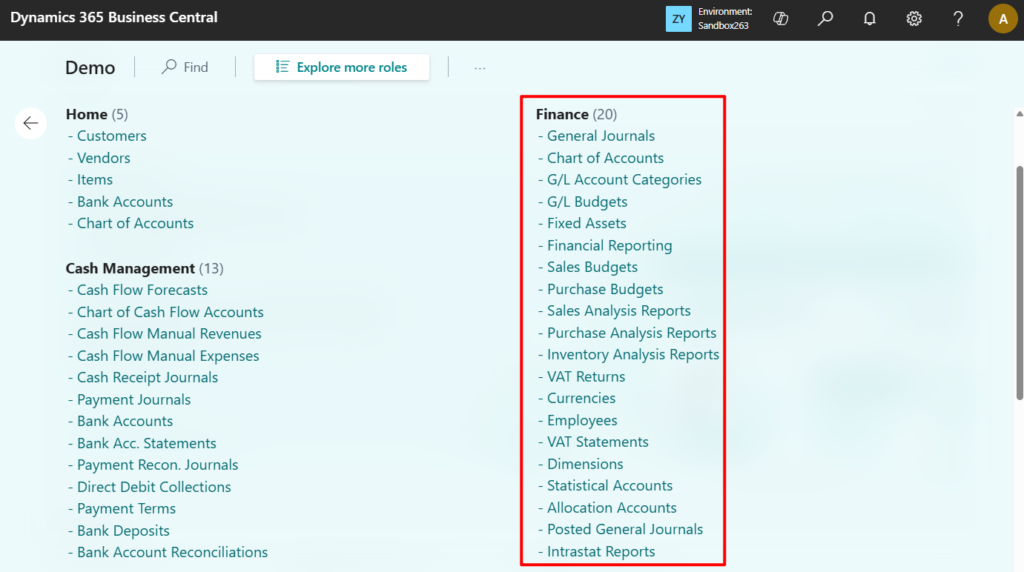Screen dimensions: 1024x572
Task: Select G/L Account Categories
Action: point(624,180)
